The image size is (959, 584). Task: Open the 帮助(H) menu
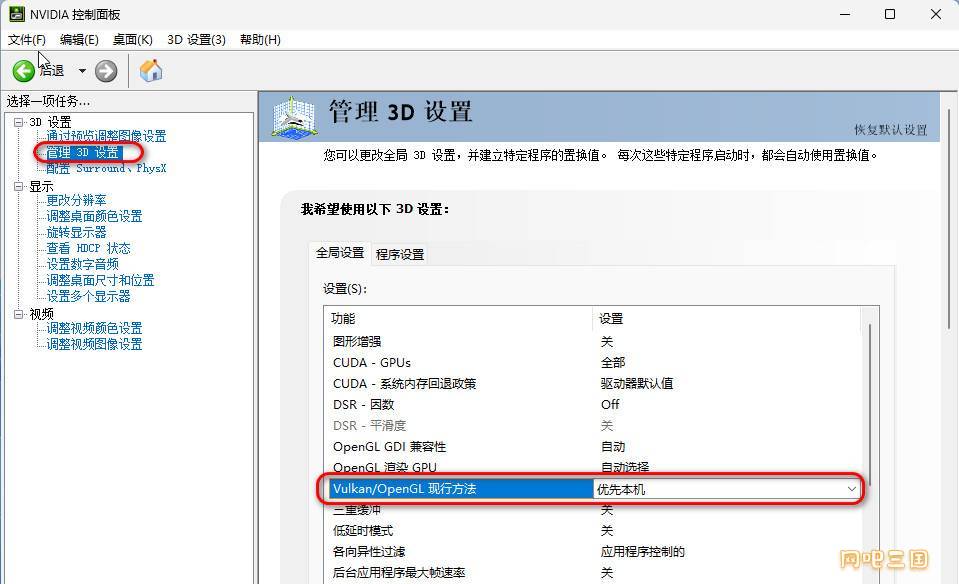(260, 39)
